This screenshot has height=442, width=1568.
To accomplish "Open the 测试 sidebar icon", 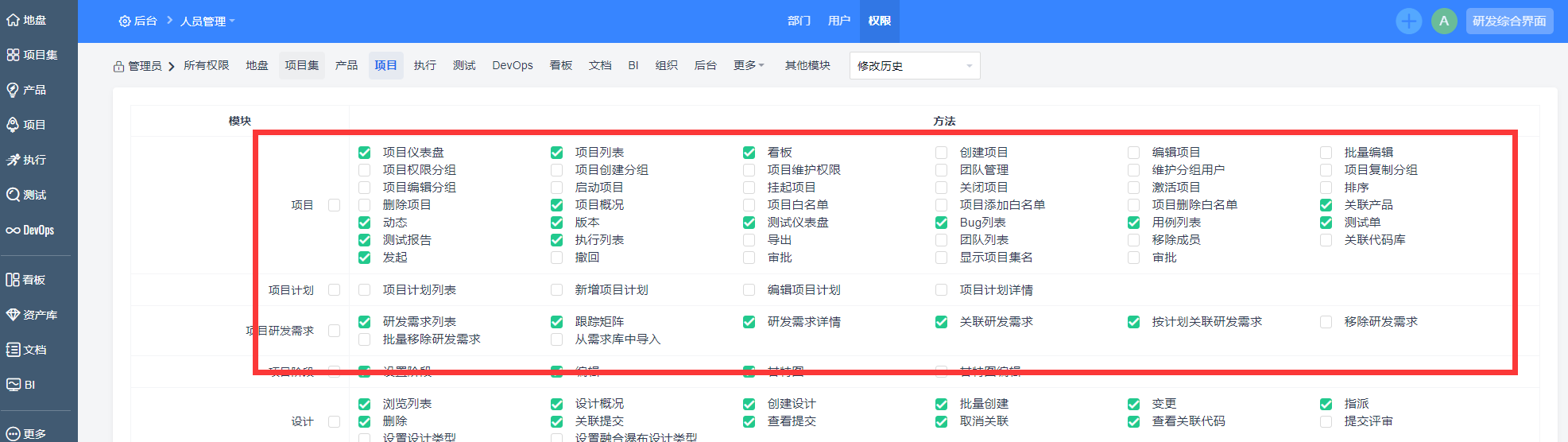I will coord(13,195).
